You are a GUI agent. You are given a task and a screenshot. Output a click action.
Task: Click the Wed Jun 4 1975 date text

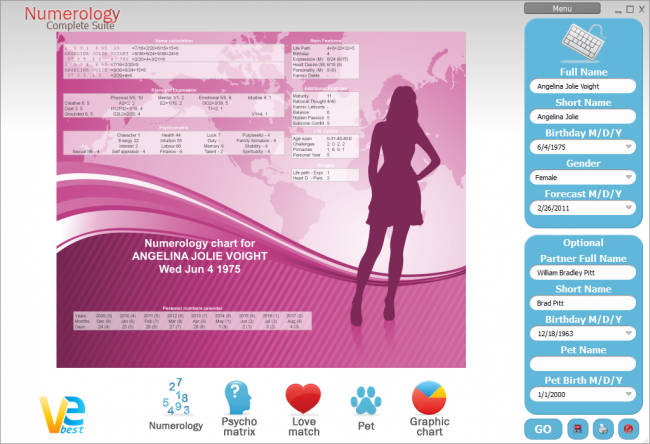(x=199, y=269)
